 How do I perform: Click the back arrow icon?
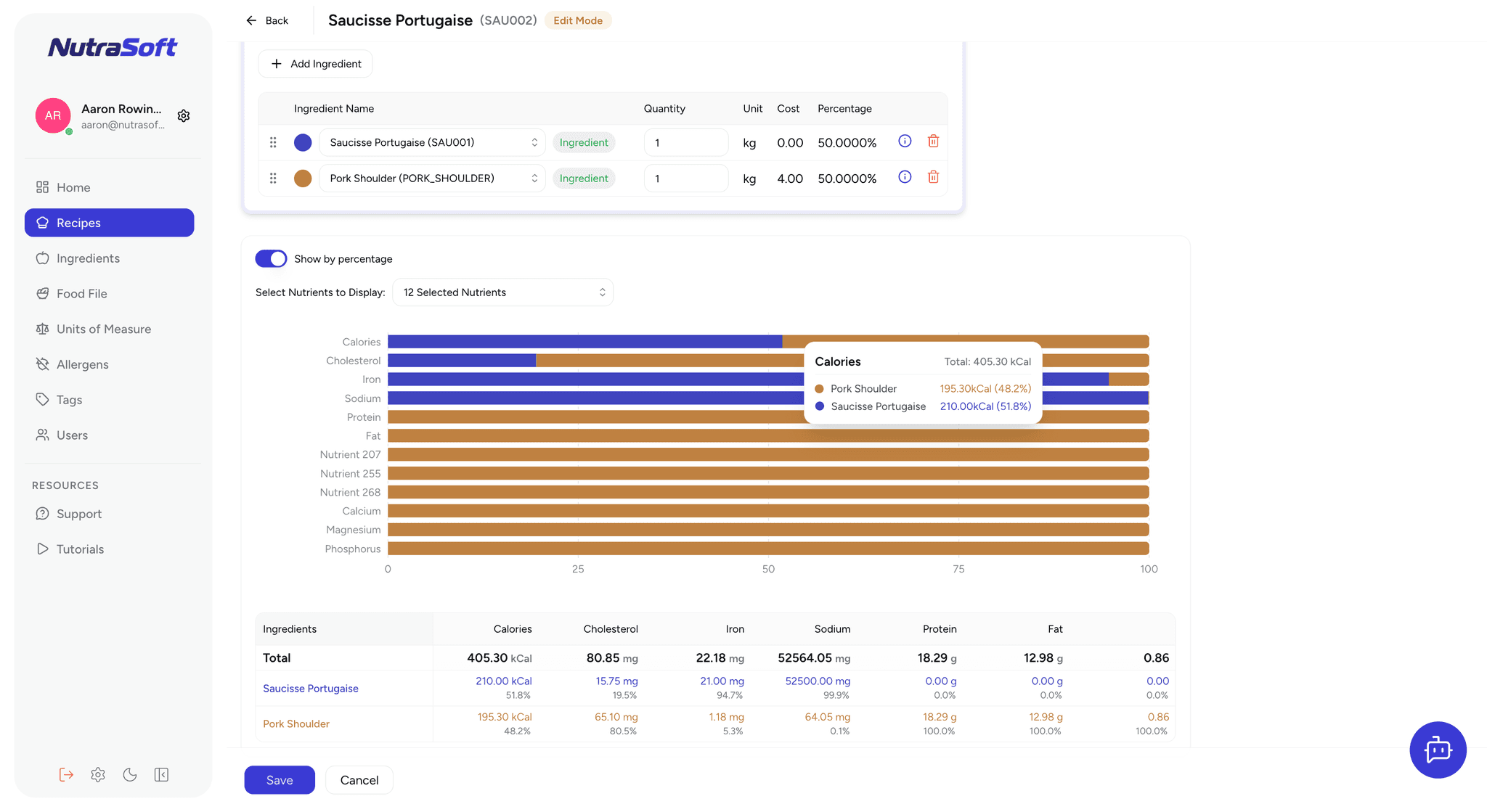point(251,20)
